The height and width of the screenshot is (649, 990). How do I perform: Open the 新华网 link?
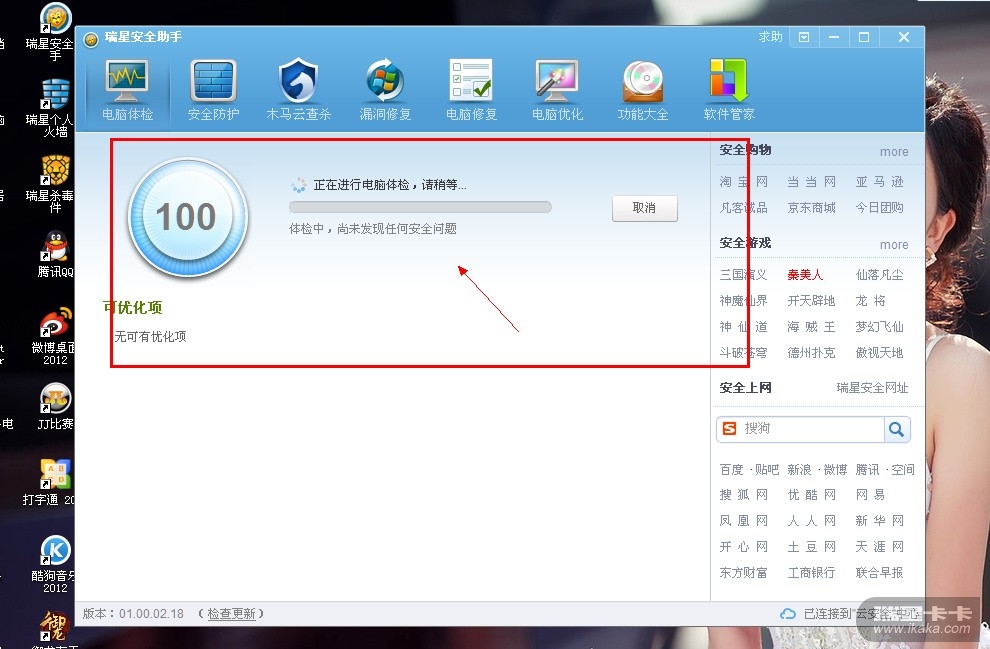click(x=880, y=520)
